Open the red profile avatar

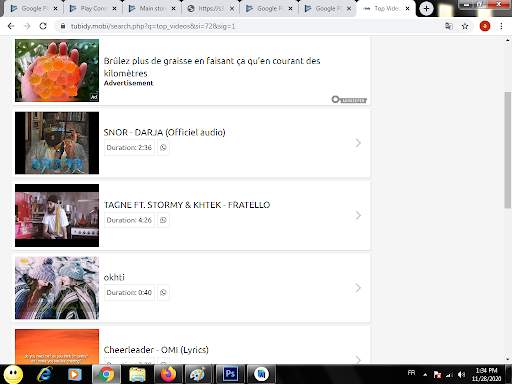[485, 26]
